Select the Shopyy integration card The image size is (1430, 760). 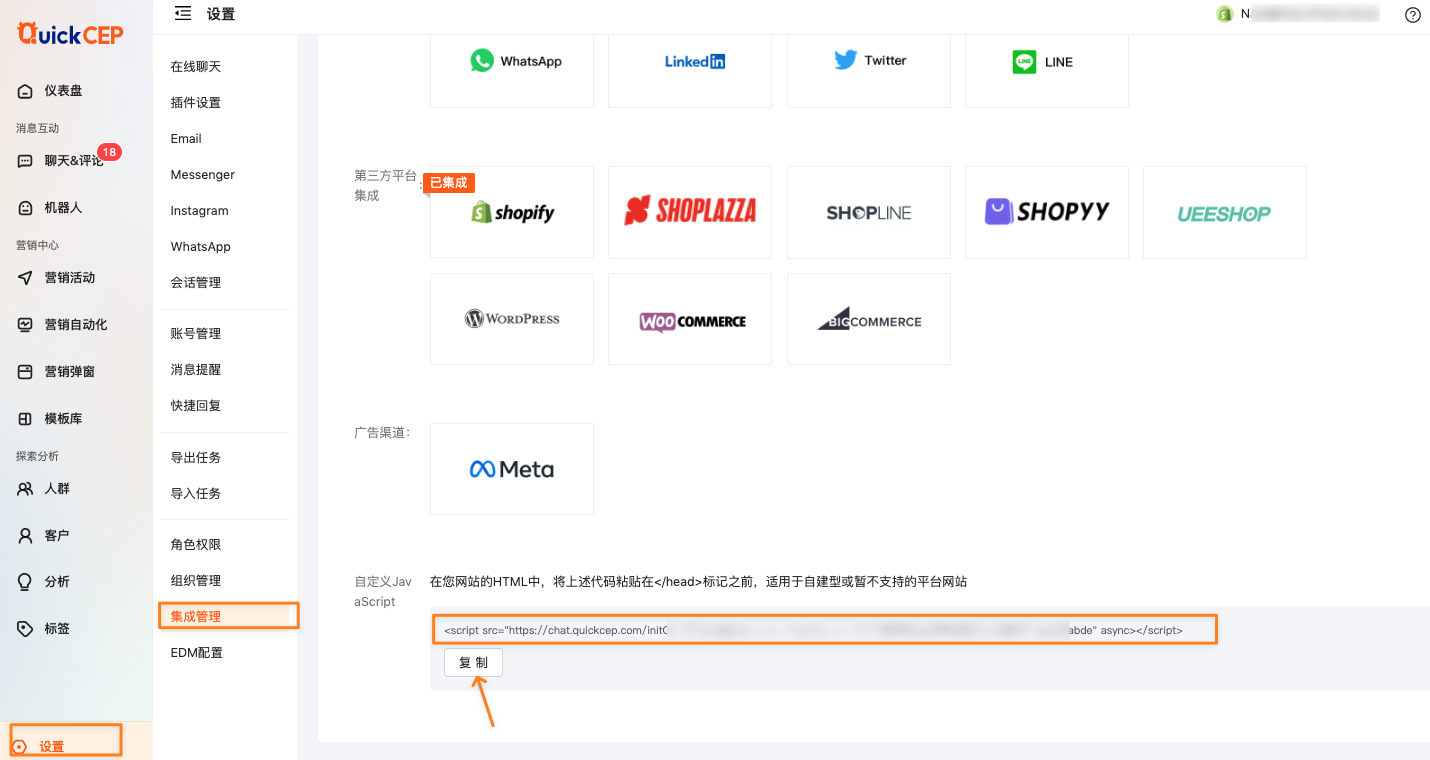(1047, 212)
